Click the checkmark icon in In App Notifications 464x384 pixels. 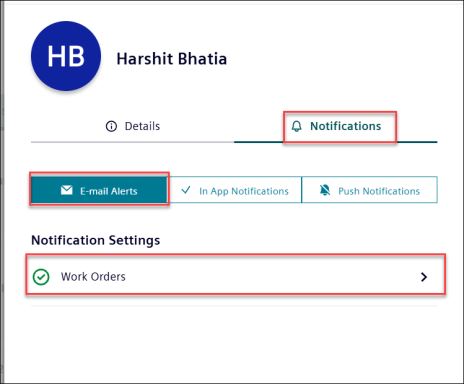pyautogui.click(x=186, y=190)
